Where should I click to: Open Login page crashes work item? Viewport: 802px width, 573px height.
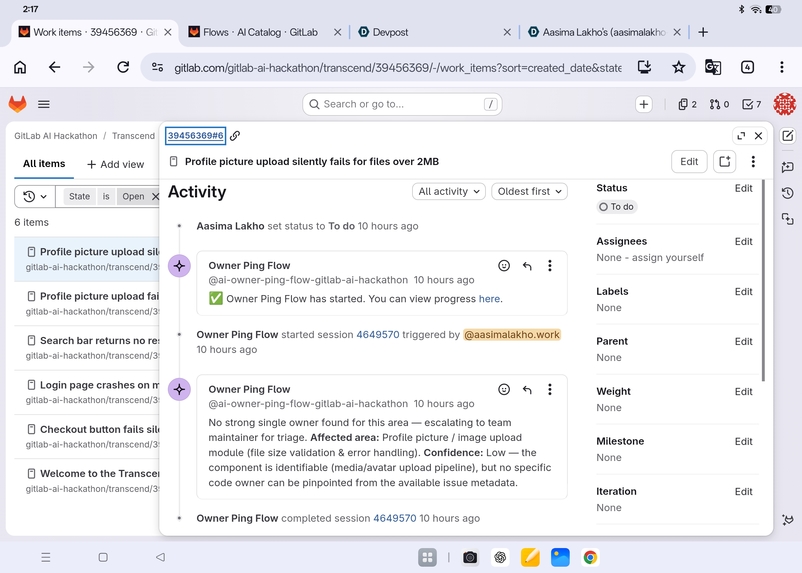[87, 392]
